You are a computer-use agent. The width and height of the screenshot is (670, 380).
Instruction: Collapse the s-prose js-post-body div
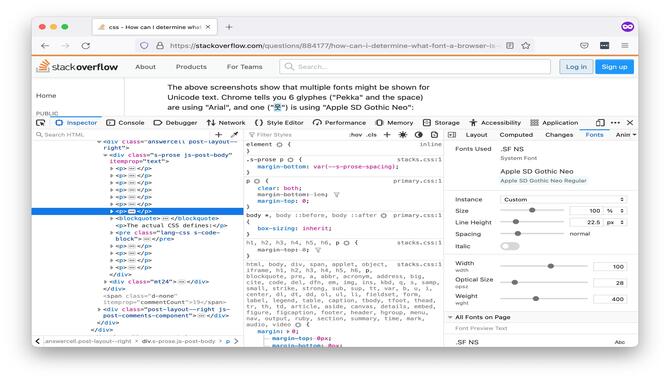[106, 155]
